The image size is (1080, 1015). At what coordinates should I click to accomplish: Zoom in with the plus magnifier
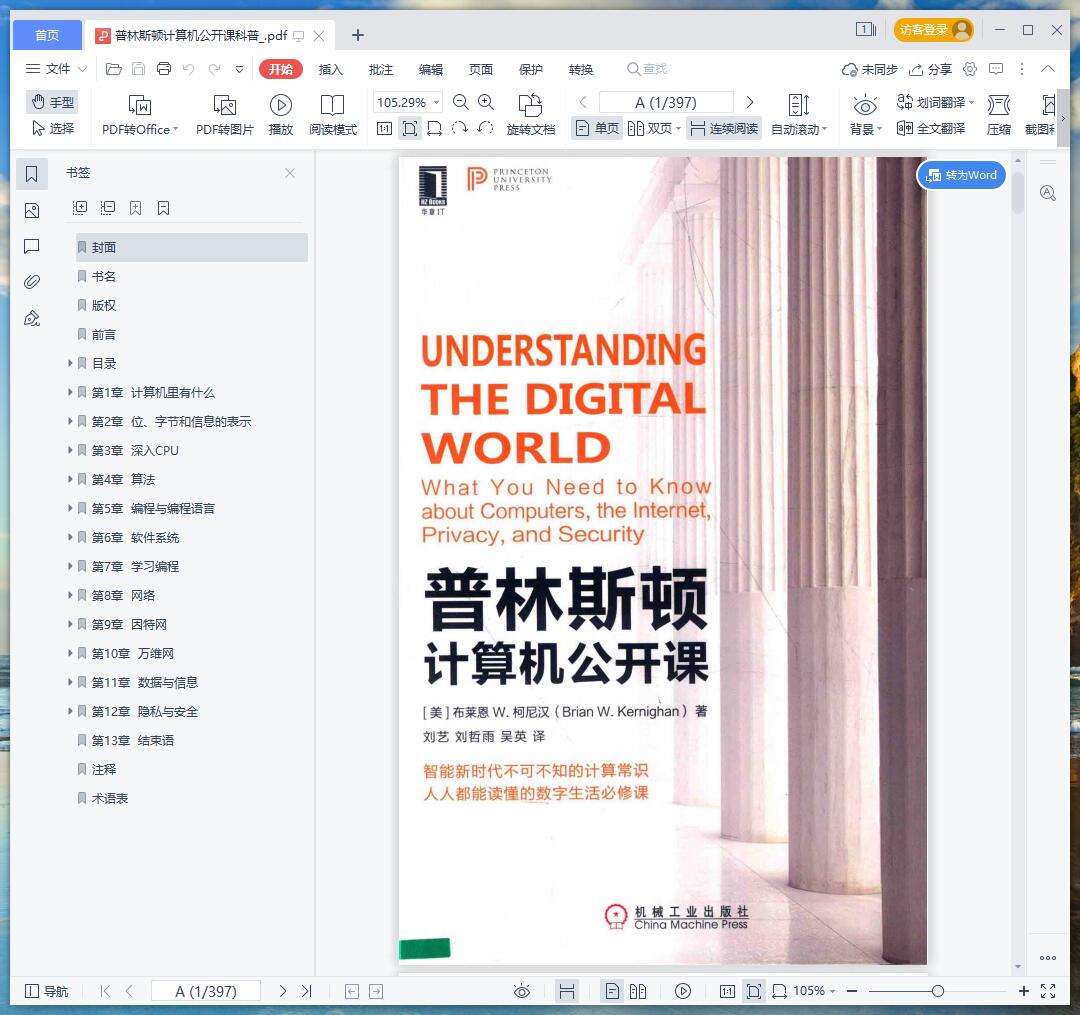click(486, 103)
